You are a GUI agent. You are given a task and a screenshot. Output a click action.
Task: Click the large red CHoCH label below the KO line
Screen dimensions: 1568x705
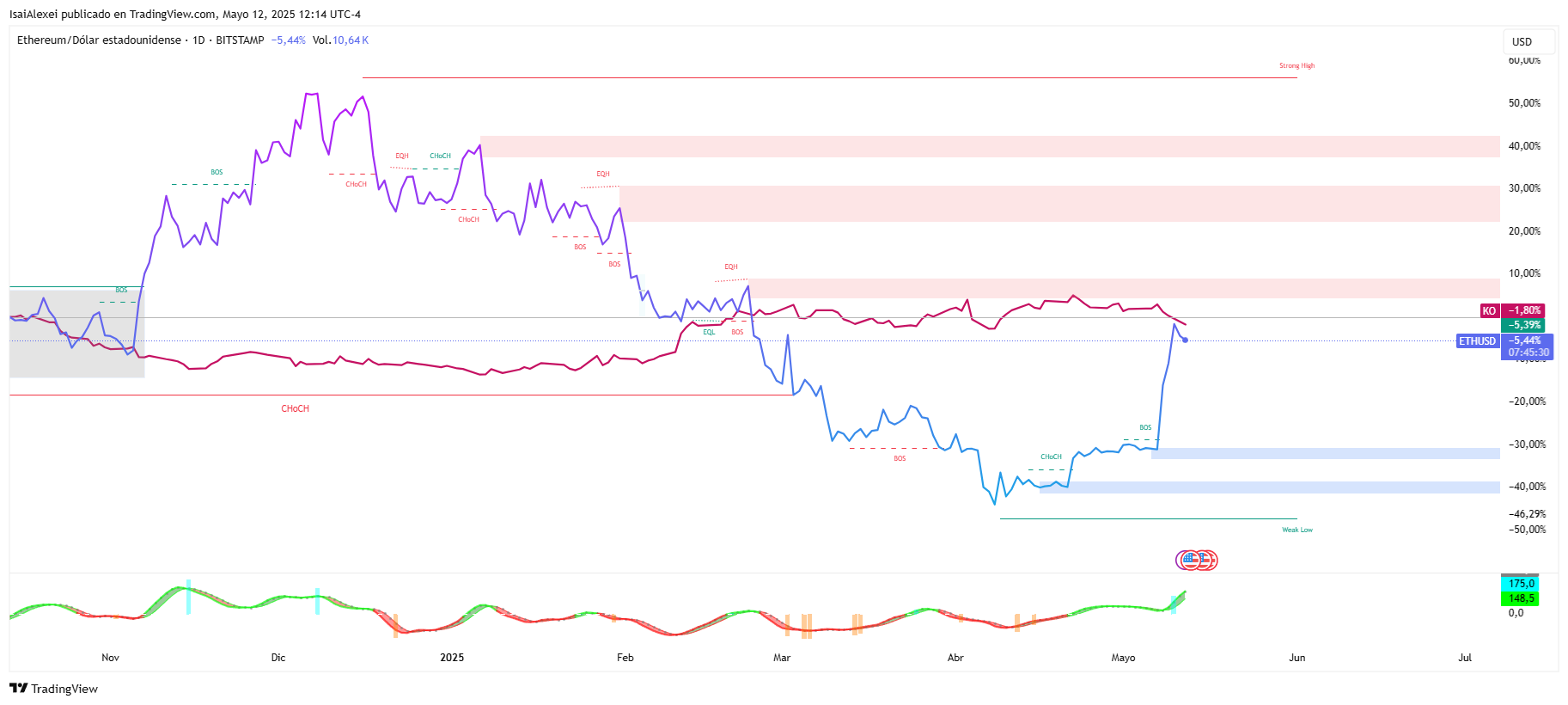click(x=295, y=408)
